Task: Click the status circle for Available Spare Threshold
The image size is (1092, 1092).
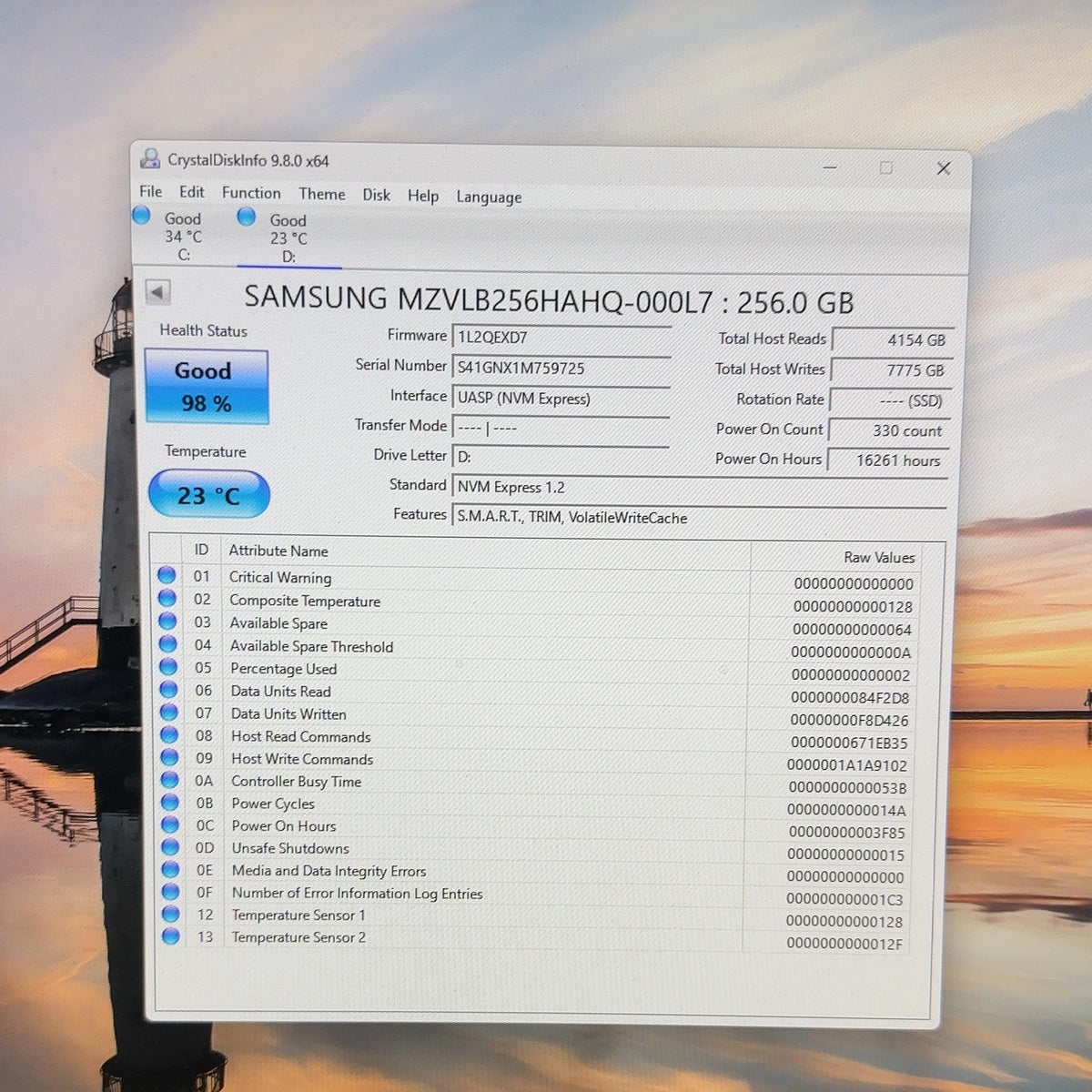Action: pyautogui.click(x=167, y=643)
